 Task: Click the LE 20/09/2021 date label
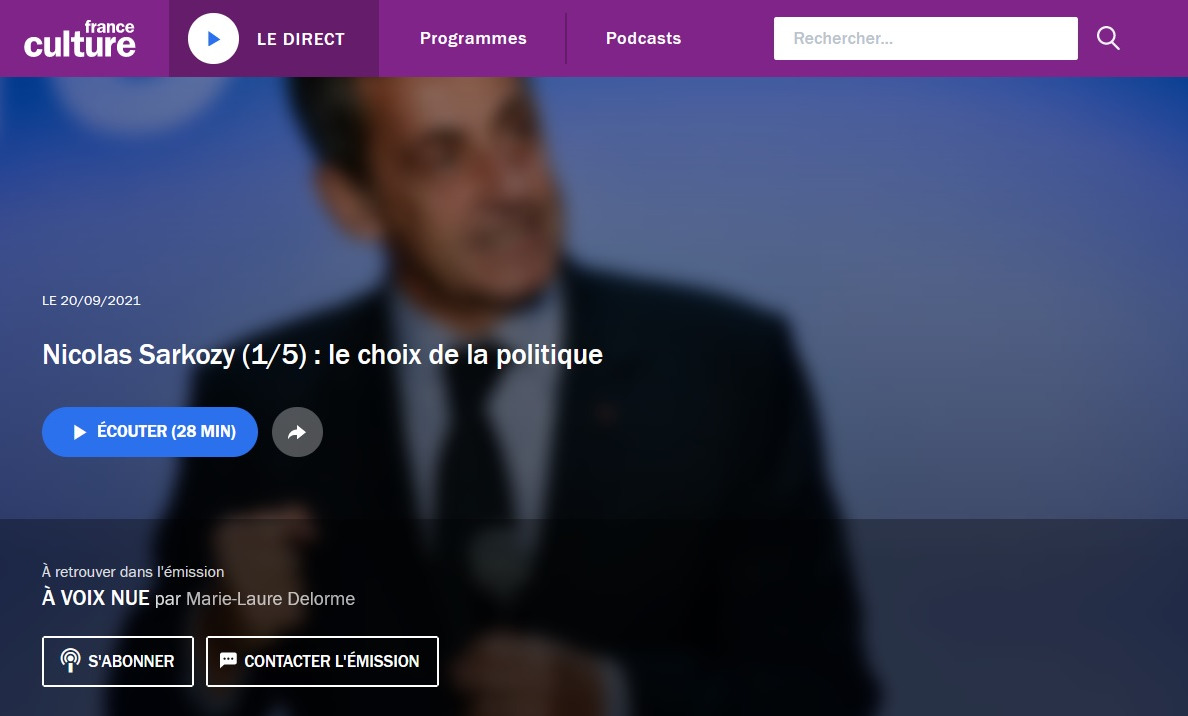(91, 301)
